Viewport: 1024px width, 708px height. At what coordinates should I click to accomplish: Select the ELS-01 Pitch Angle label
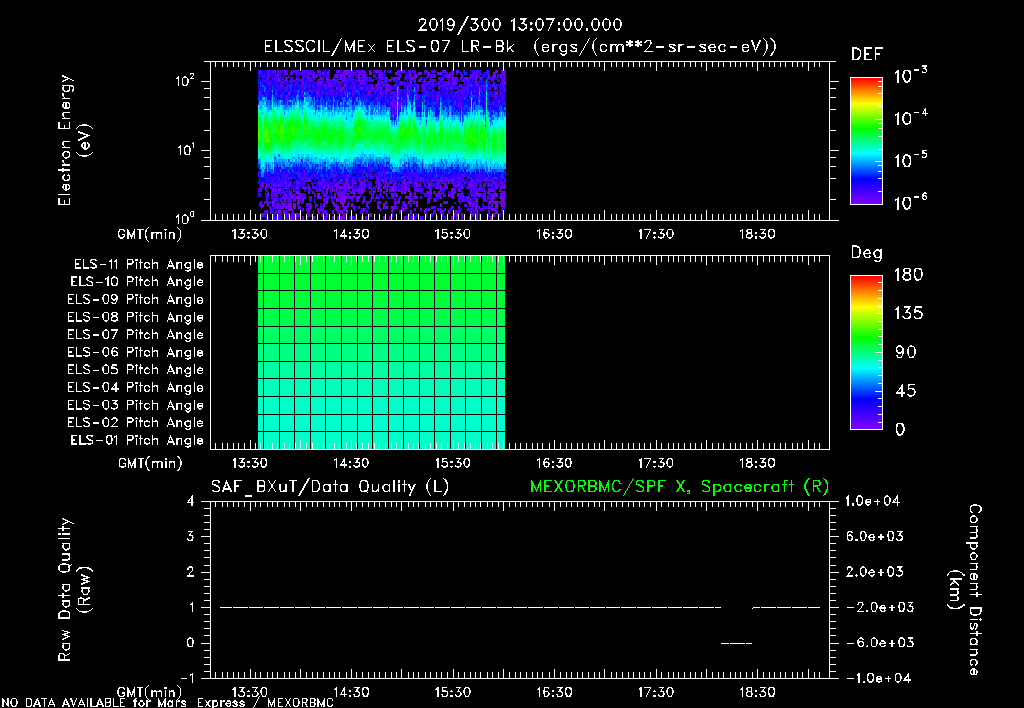coord(136,440)
